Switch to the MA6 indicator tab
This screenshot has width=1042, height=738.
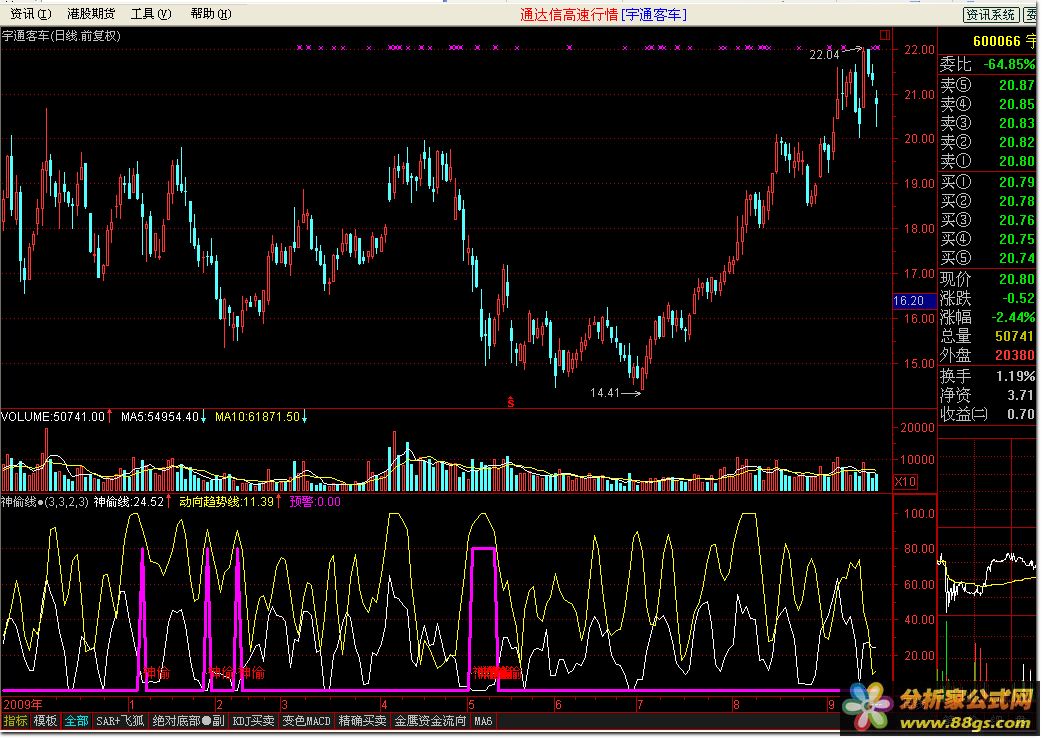pyautogui.click(x=483, y=721)
